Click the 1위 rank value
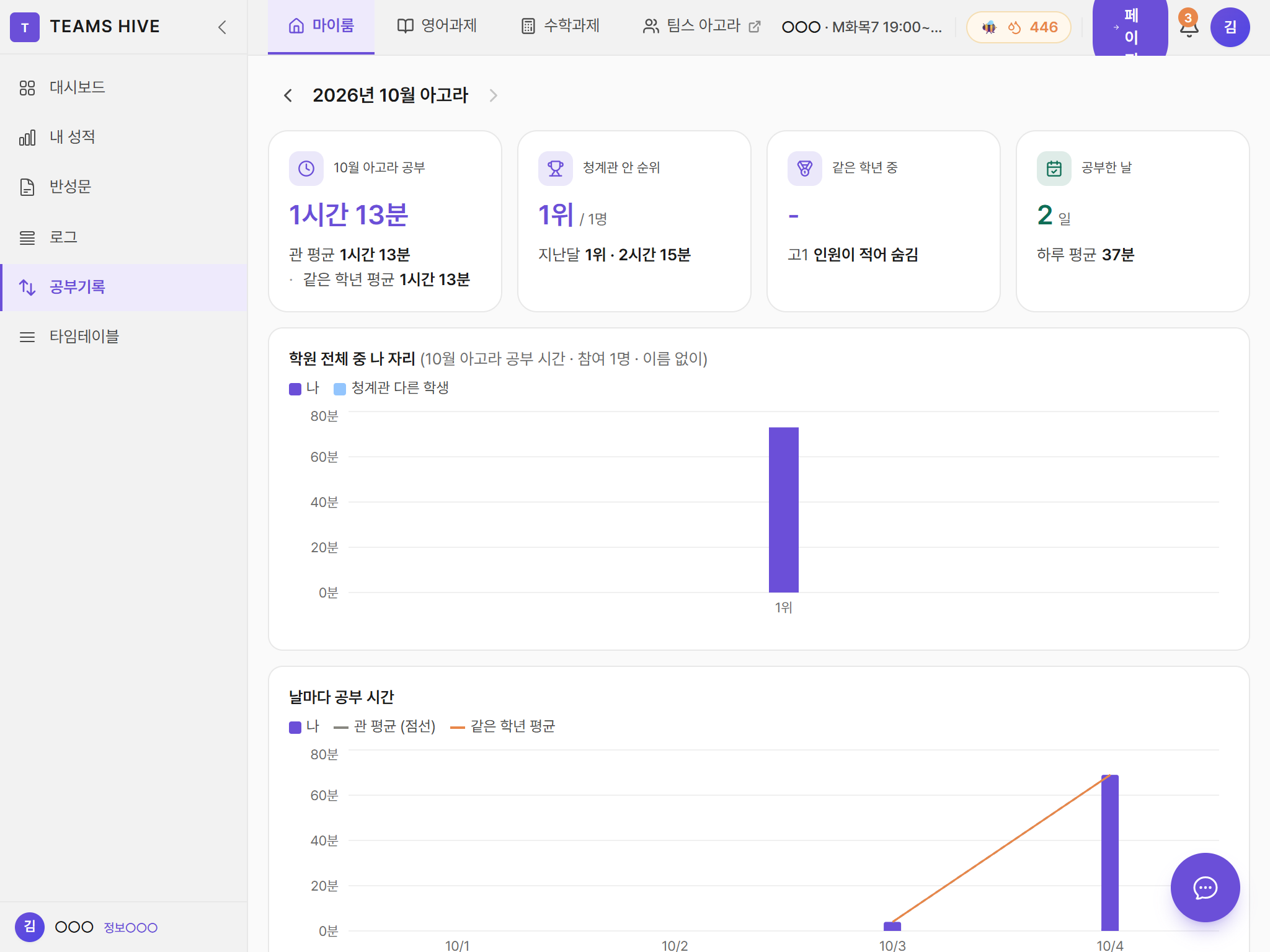 [x=556, y=215]
